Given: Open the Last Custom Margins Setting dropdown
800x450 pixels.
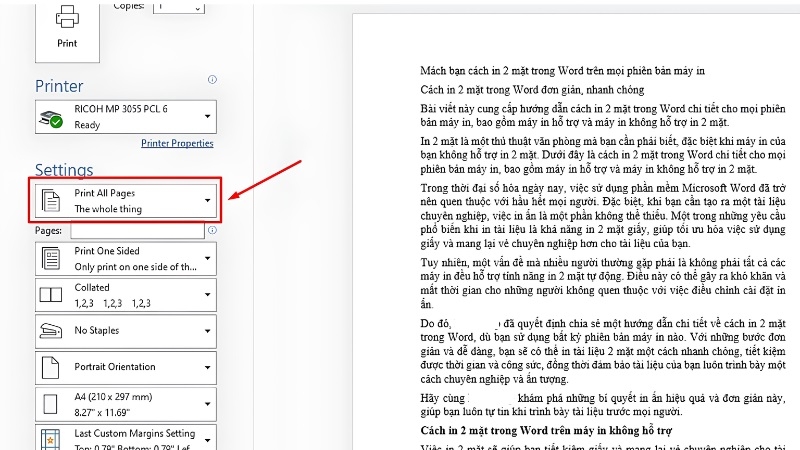Looking at the screenshot, I should pyautogui.click(x=126, y=437).
